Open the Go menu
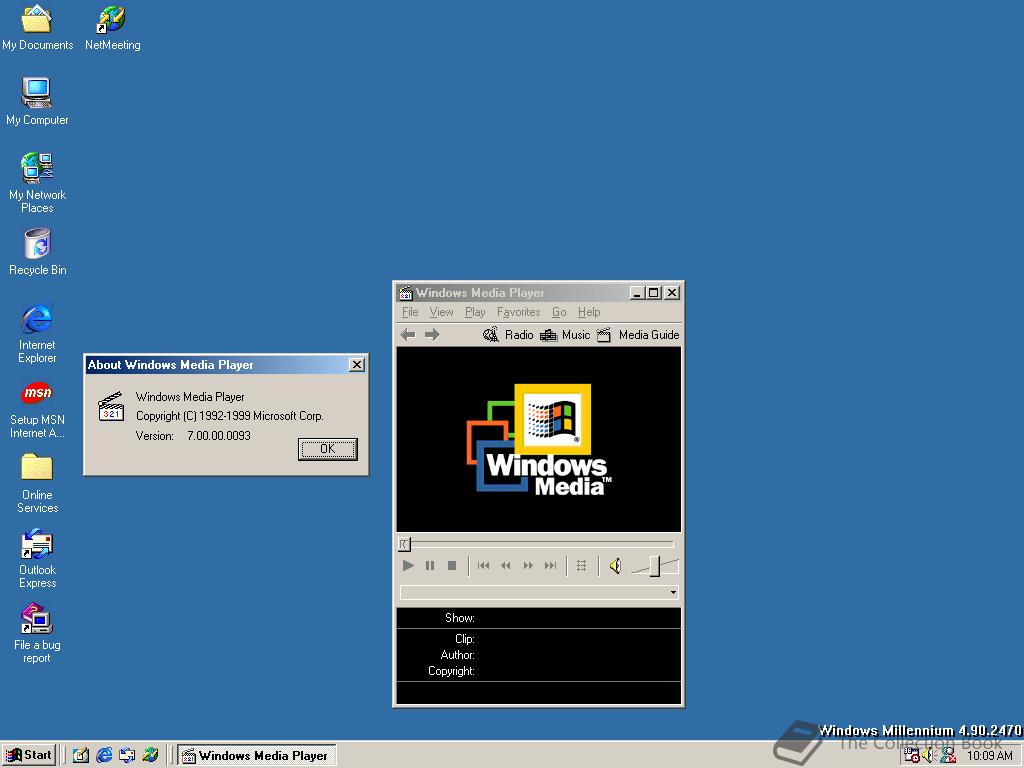1024x768 pixels. coord(559,312)
